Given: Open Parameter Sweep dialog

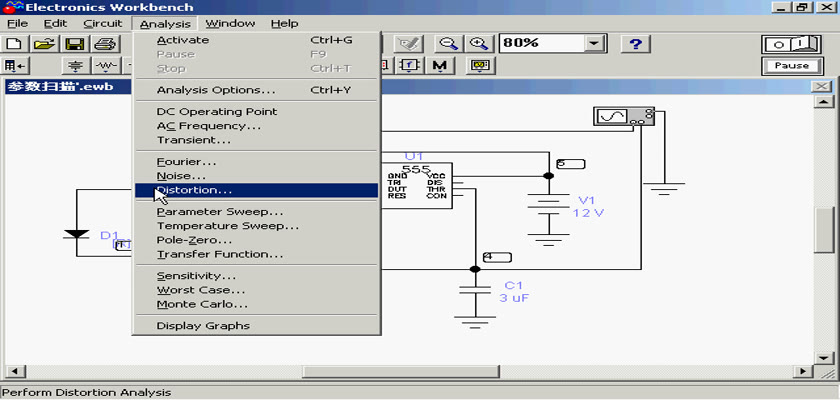Looking at the screenshot, I should click(x=256, y=212).
